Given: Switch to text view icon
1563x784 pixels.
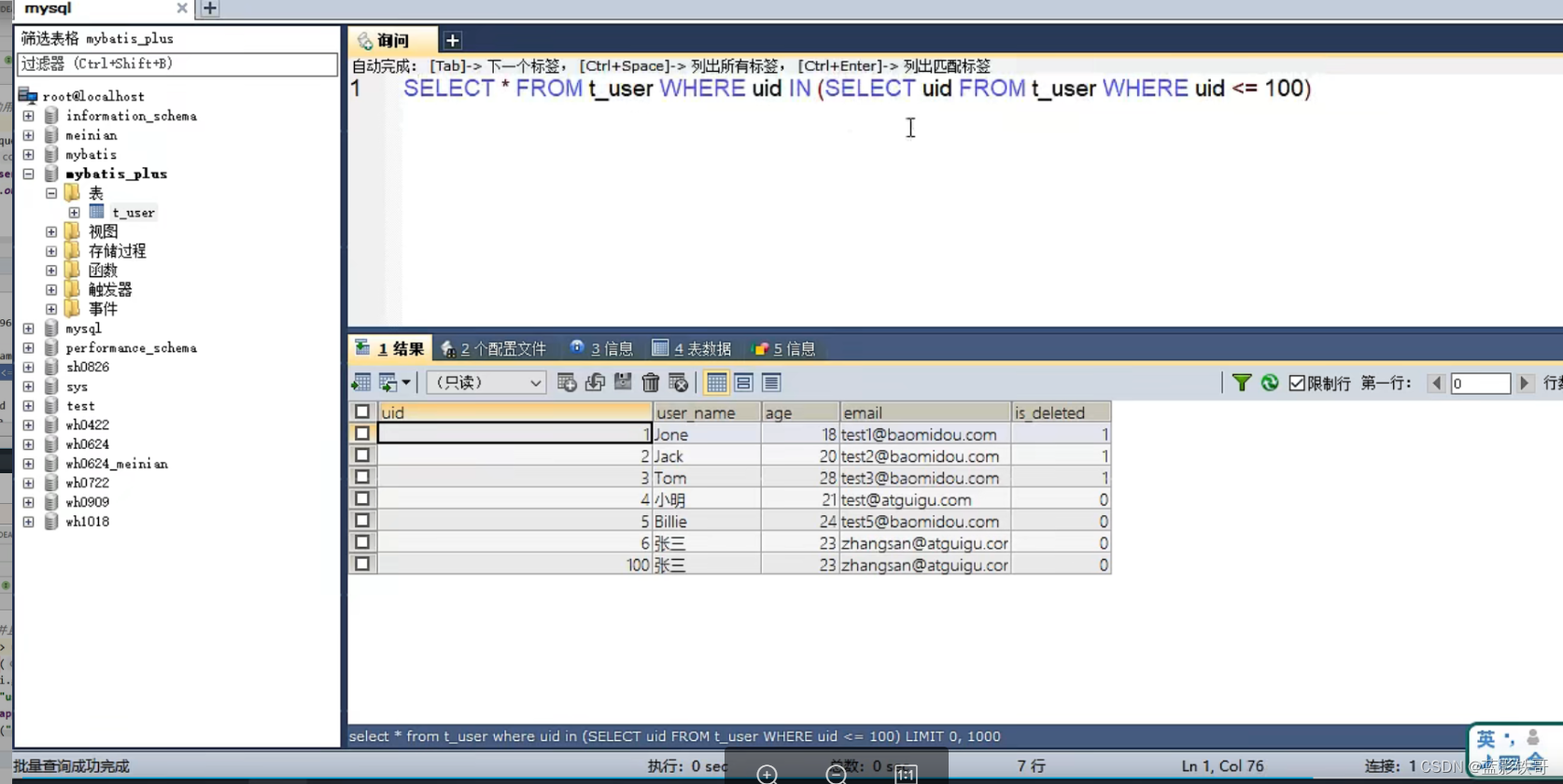Looking at the screenshot, I should pyautogui.click(x=771, y=383).
